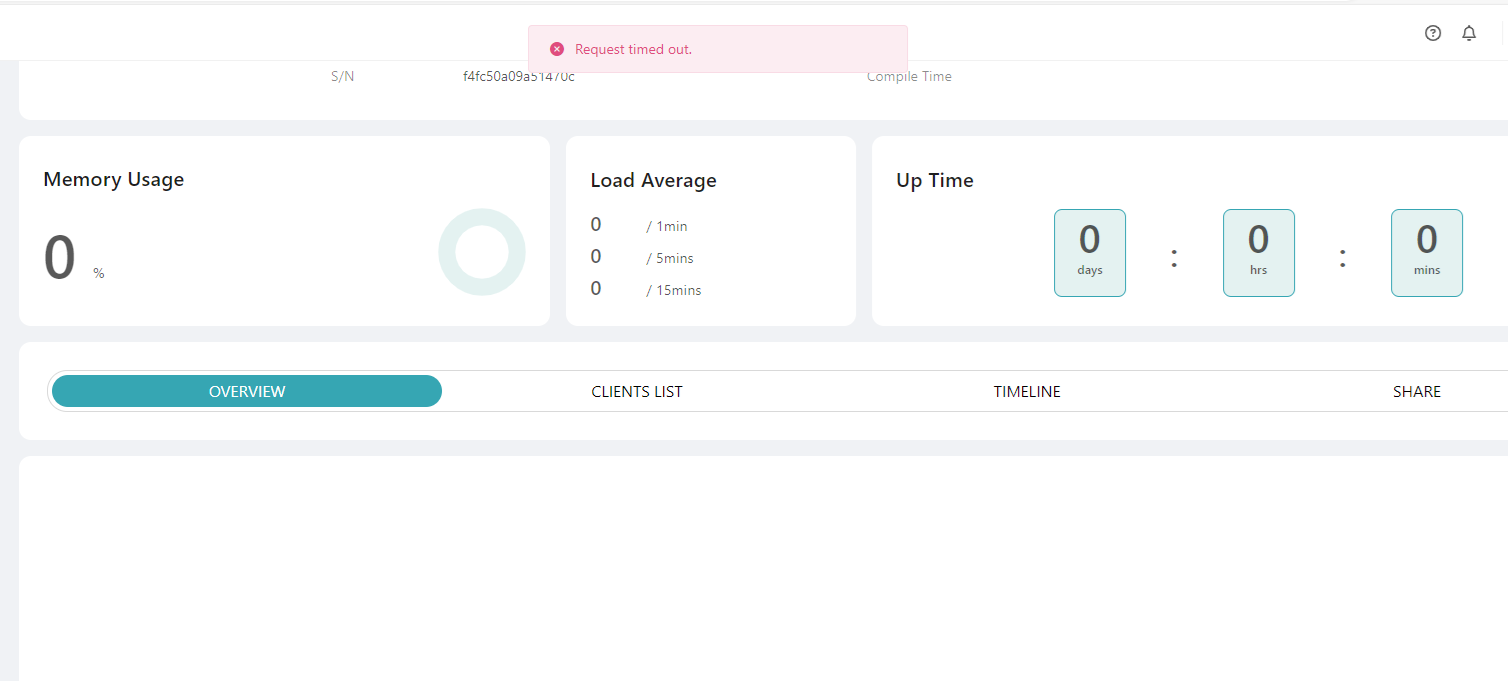Click the red error icon in the toast
Screen dimensions: 1508x681
(557, 49)
